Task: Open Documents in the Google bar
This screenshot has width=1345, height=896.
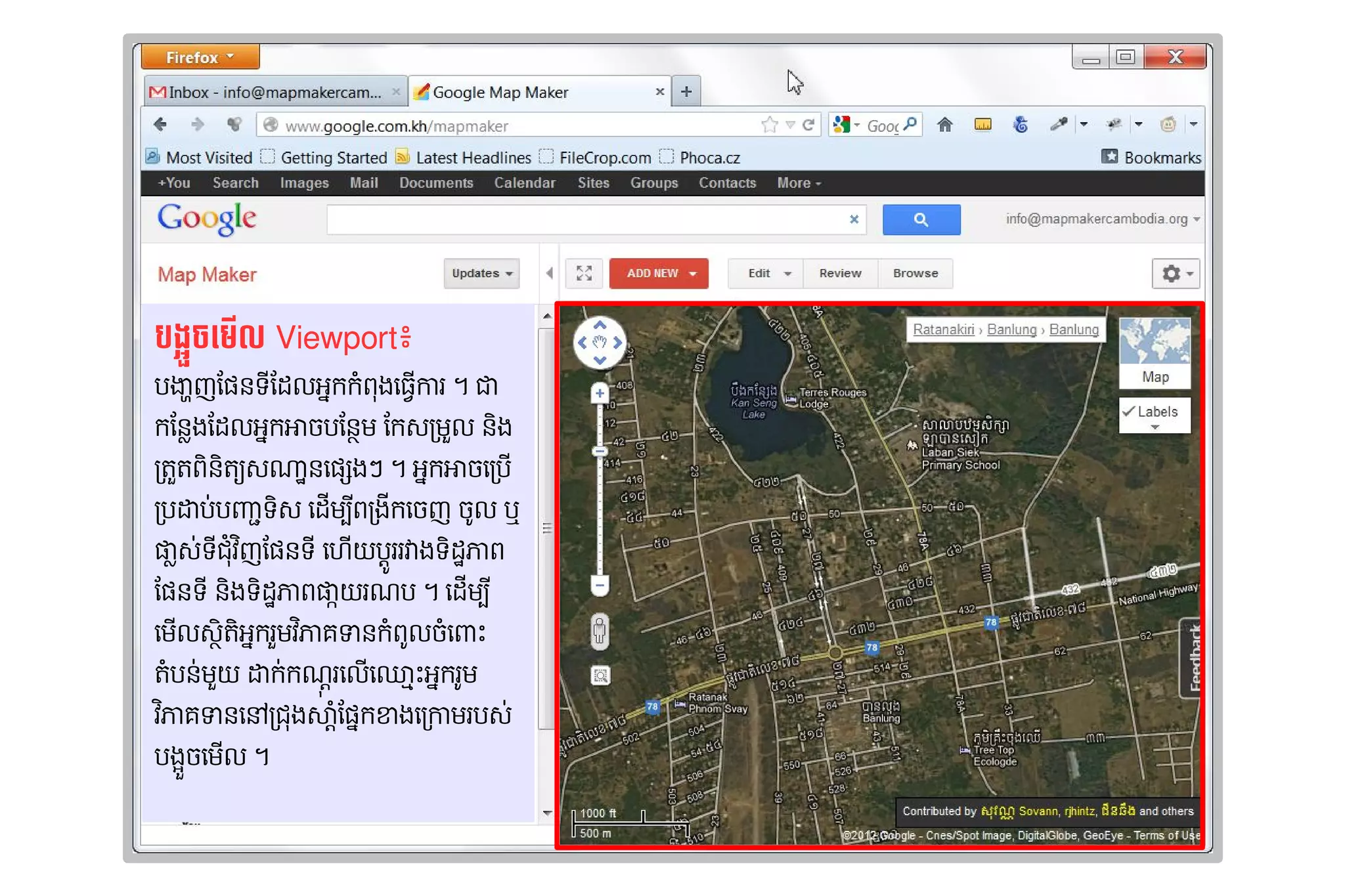Action: pyautogui.click(x=436, y=183)
